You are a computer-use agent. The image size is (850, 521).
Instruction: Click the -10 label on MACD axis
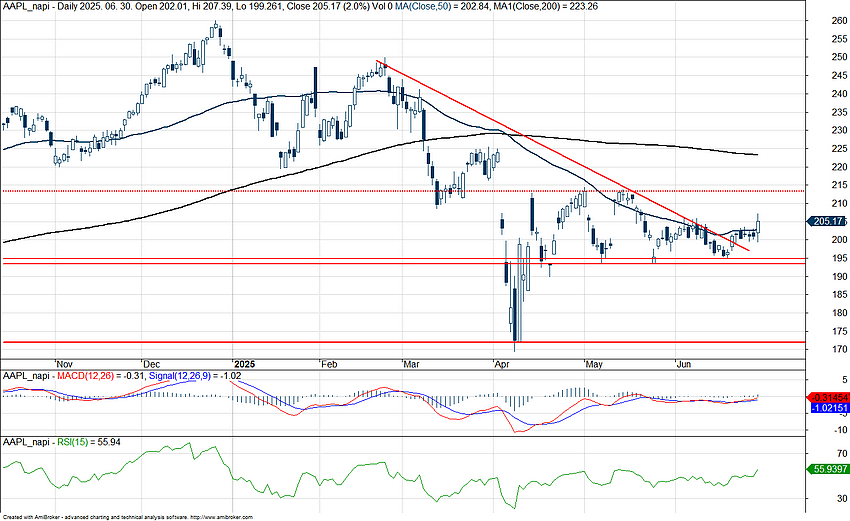pyautogui.click(x=840, y=430)
